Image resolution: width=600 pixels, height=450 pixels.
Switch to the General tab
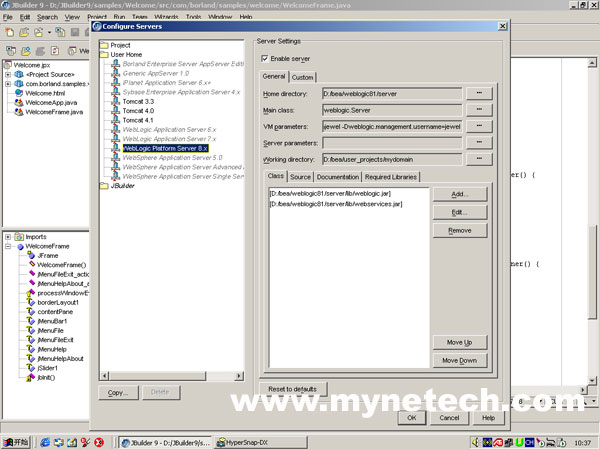pyautogui.click(x=274, y=76)
